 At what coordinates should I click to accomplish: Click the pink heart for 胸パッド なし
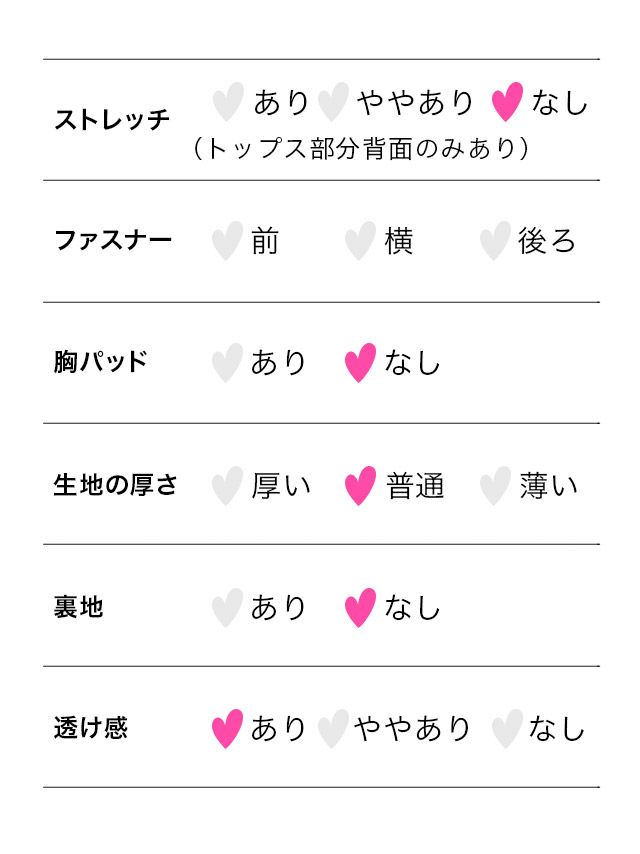[360, 362]
